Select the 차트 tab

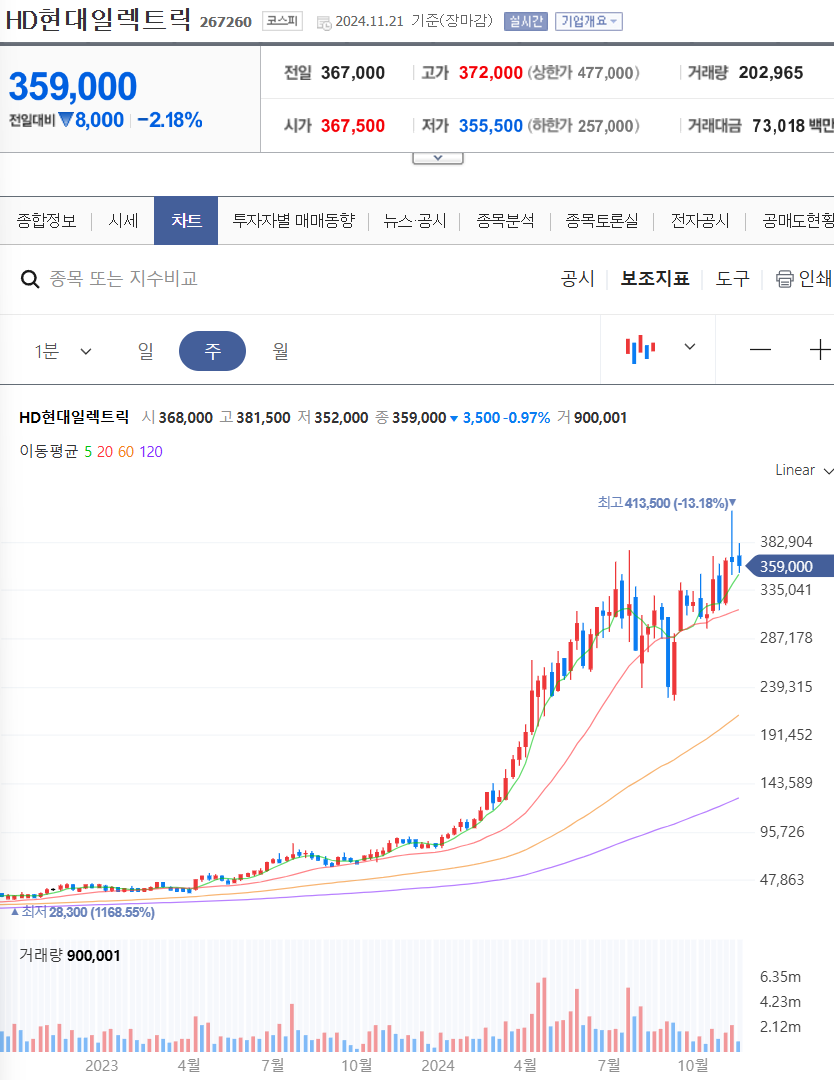click(x=186, y=220)
